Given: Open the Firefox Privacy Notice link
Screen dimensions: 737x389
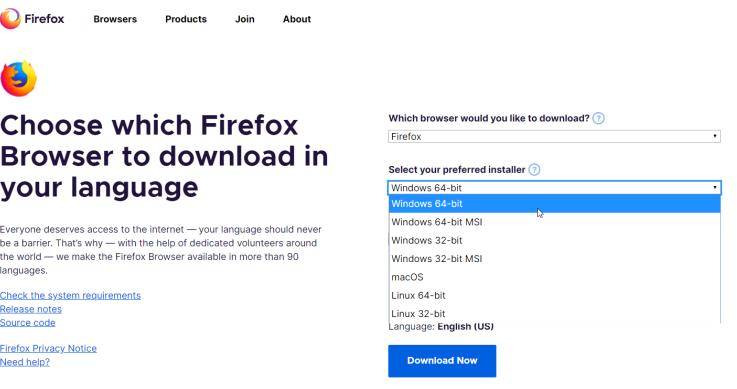Looking at the screenshot, I should 48,349.
